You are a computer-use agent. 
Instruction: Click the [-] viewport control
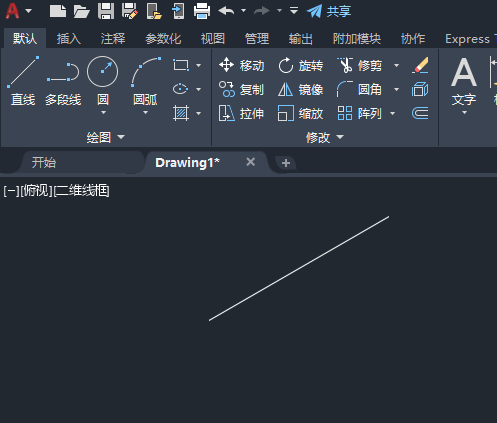coord(11,191)
